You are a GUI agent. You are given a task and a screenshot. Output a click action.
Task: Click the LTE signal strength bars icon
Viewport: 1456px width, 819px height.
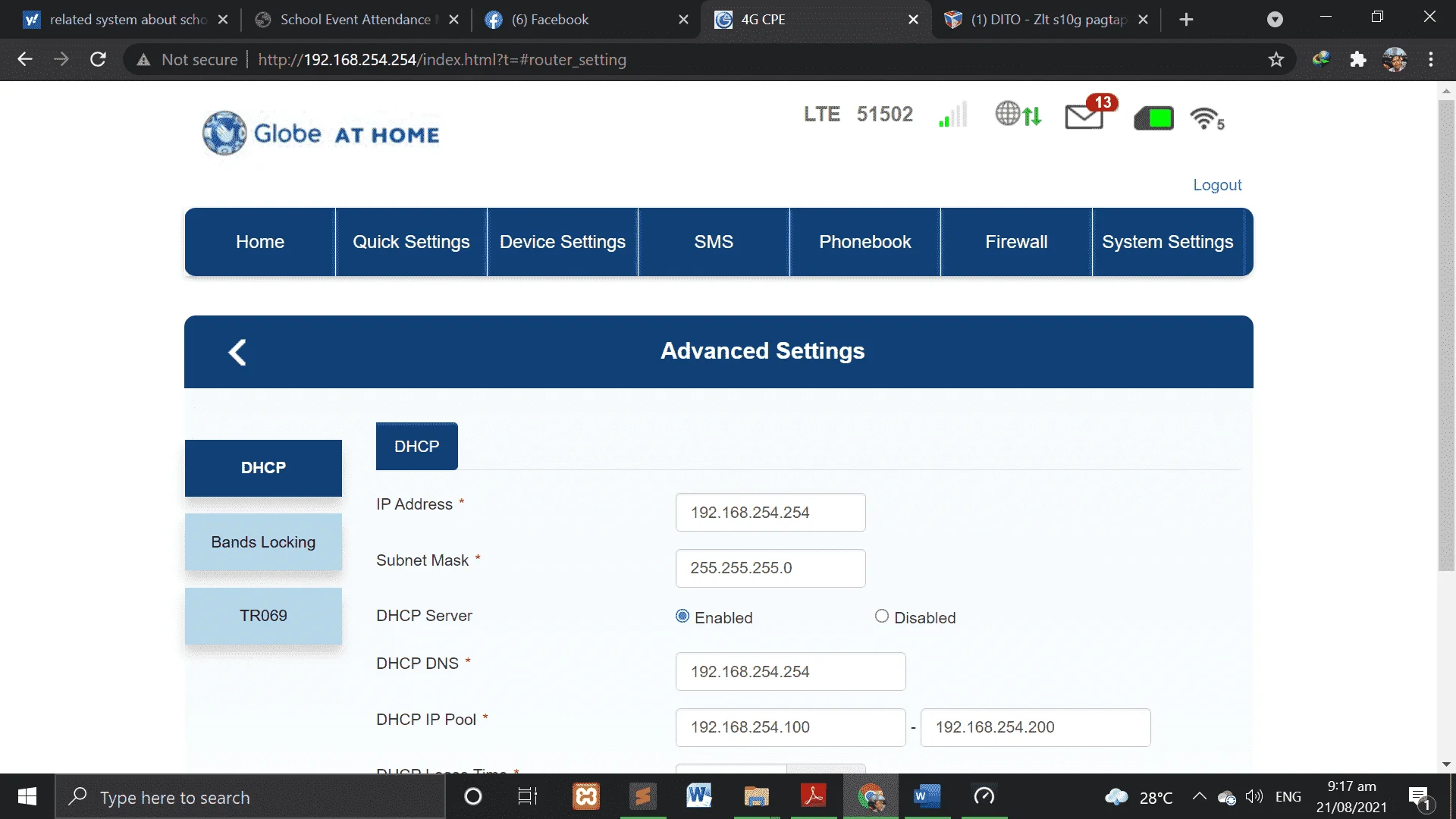(x=952, y=115)
